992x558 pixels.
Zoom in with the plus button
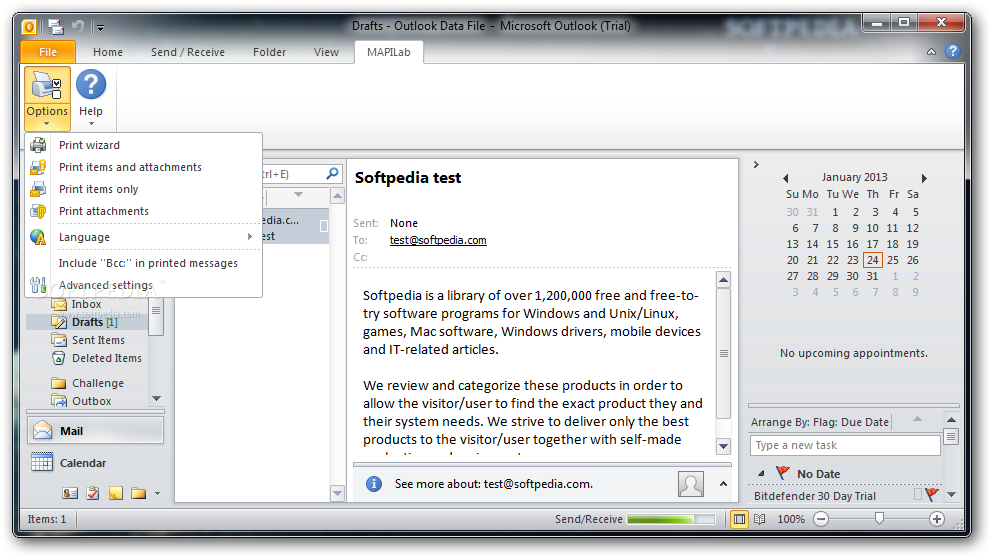pos(937,519)
